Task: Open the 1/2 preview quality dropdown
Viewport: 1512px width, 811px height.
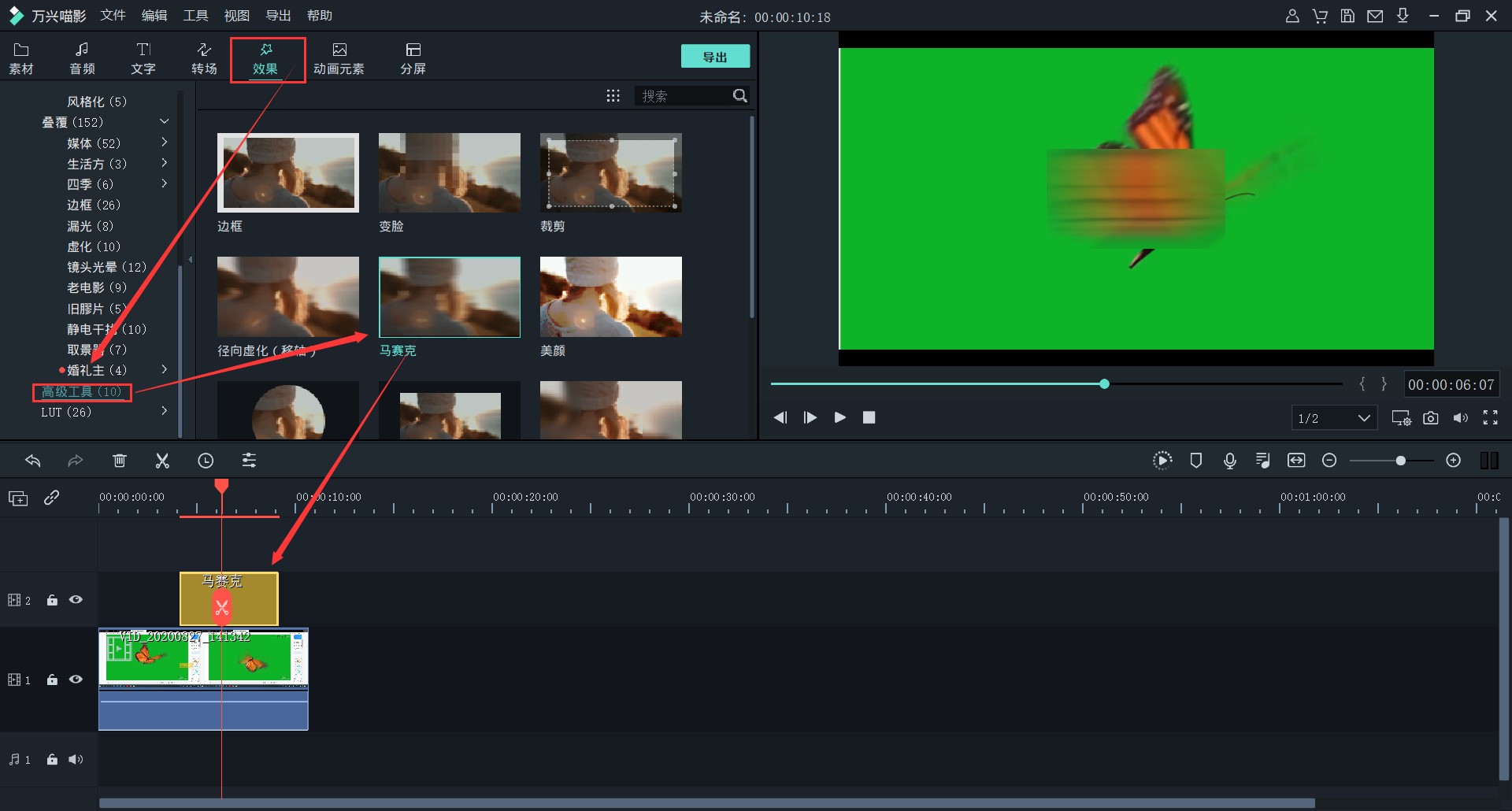Action: [x=1334, y=418]
